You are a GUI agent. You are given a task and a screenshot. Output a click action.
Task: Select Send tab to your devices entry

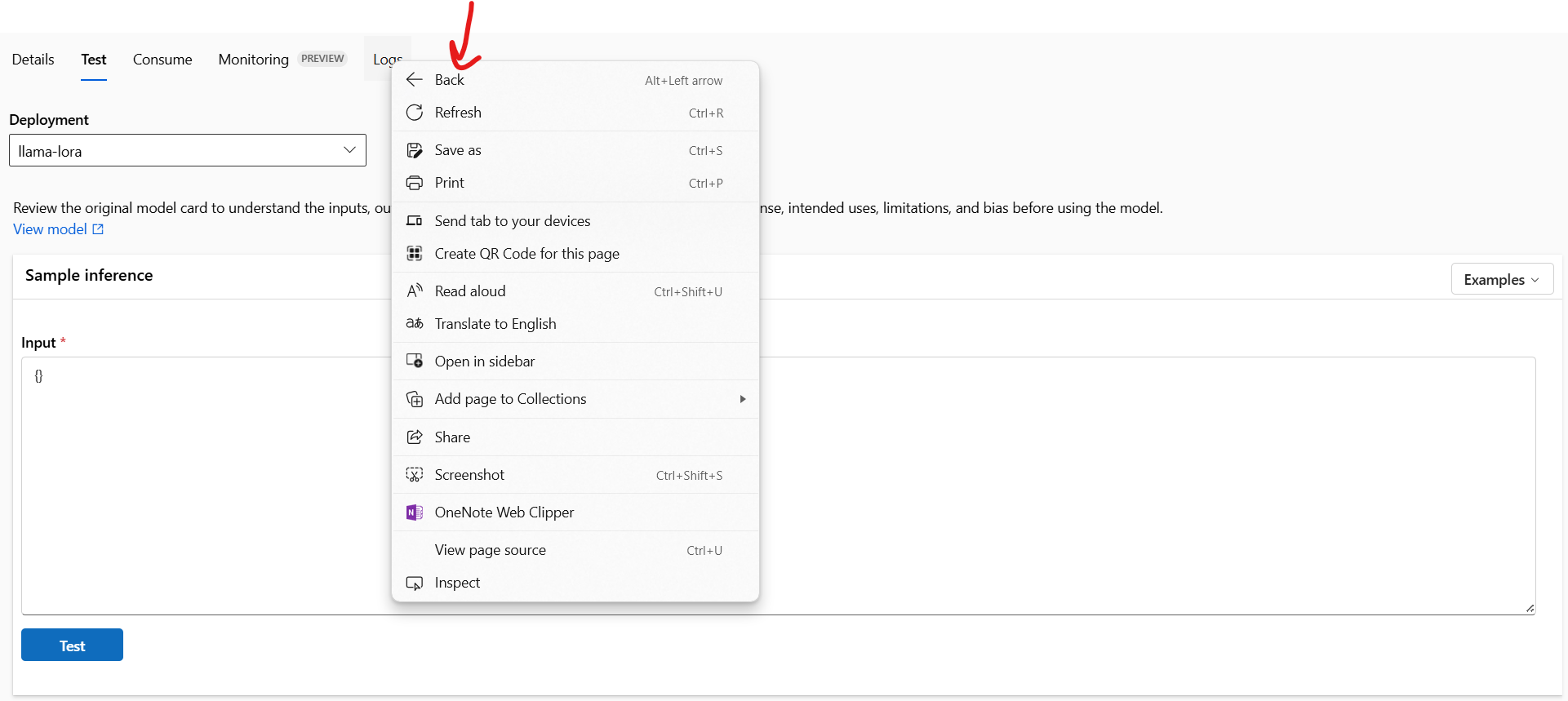click(x=575, y=220)
